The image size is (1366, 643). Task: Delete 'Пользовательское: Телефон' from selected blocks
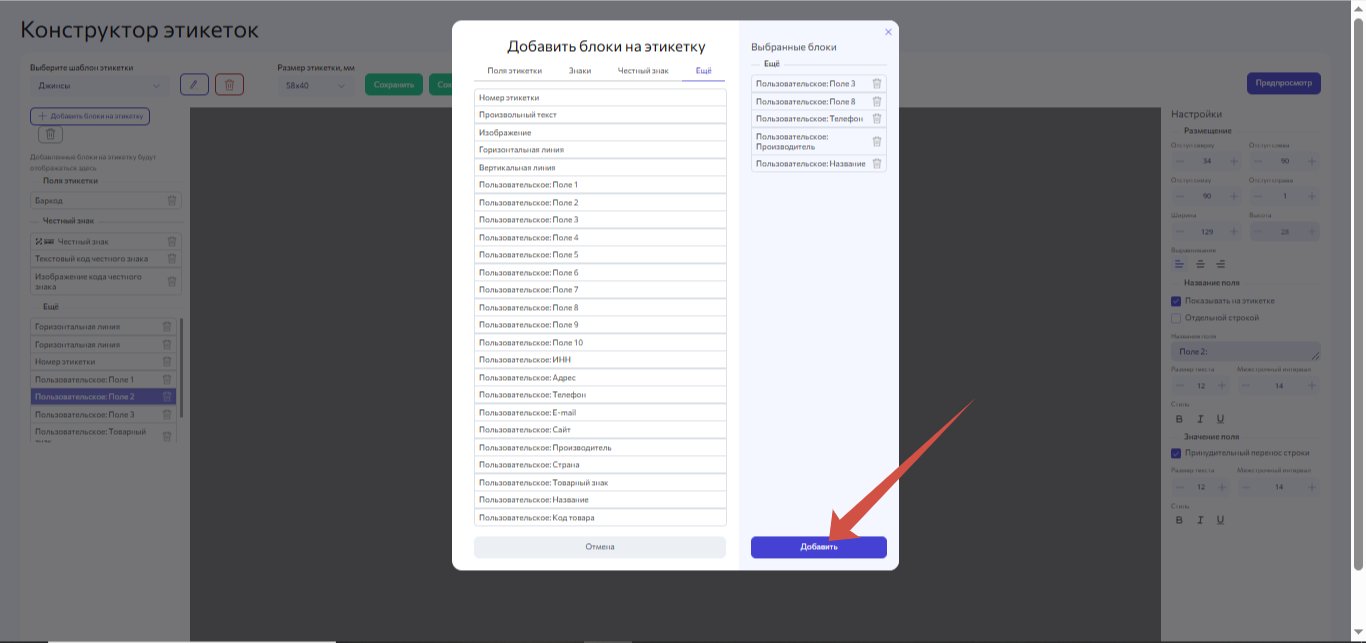click(x=877, y=119)
